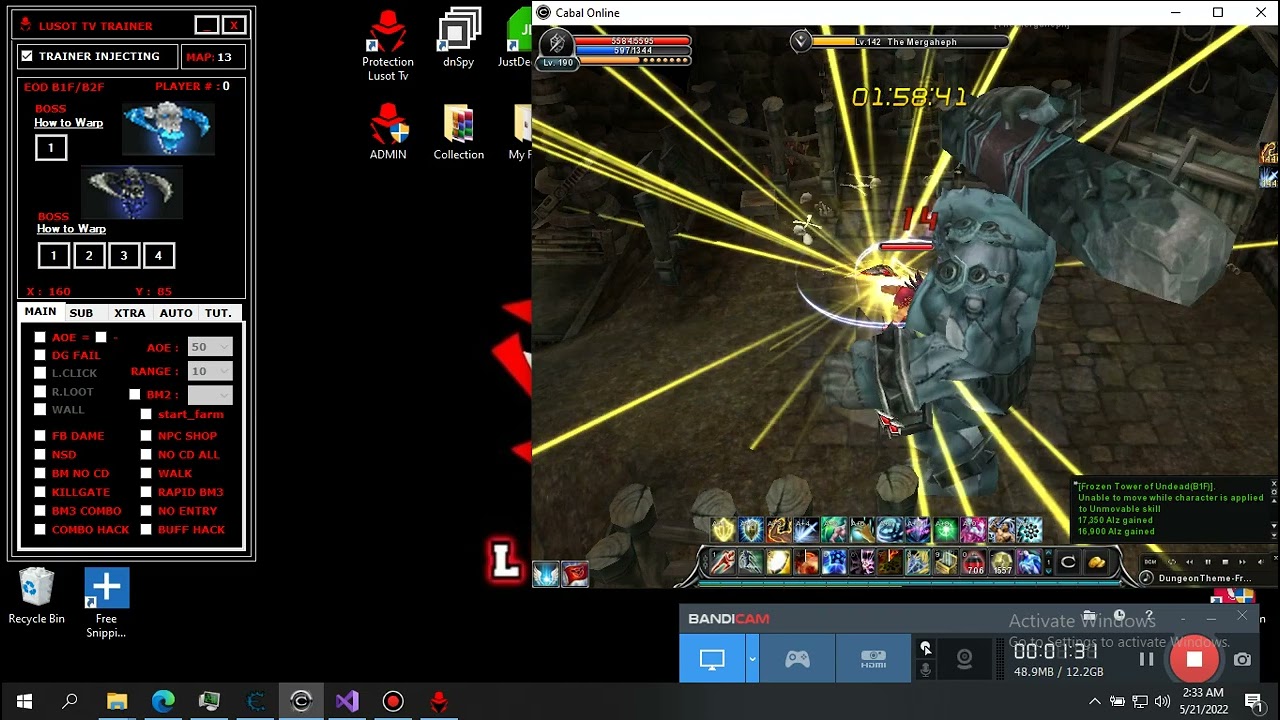The width and height of the screenshot is (1280, 720).
Task: Open ADMIN desktop shortcut
Action: tap(388, 133)
